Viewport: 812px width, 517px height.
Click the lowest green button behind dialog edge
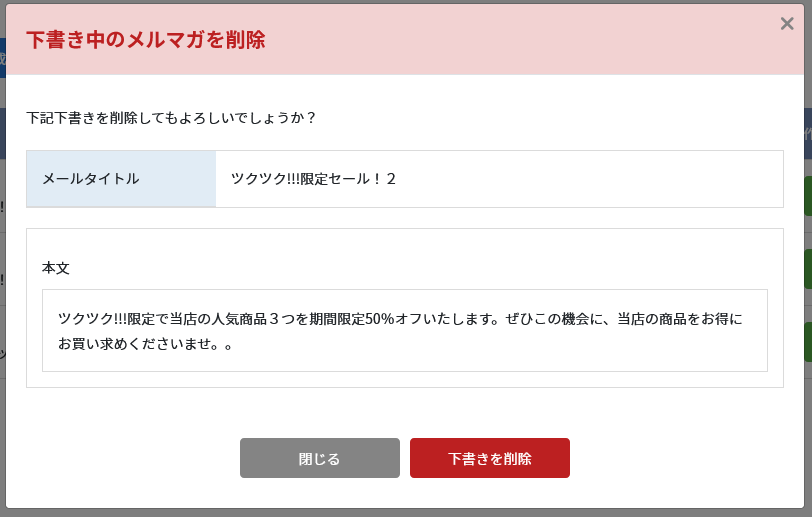(x=808, y=342)
